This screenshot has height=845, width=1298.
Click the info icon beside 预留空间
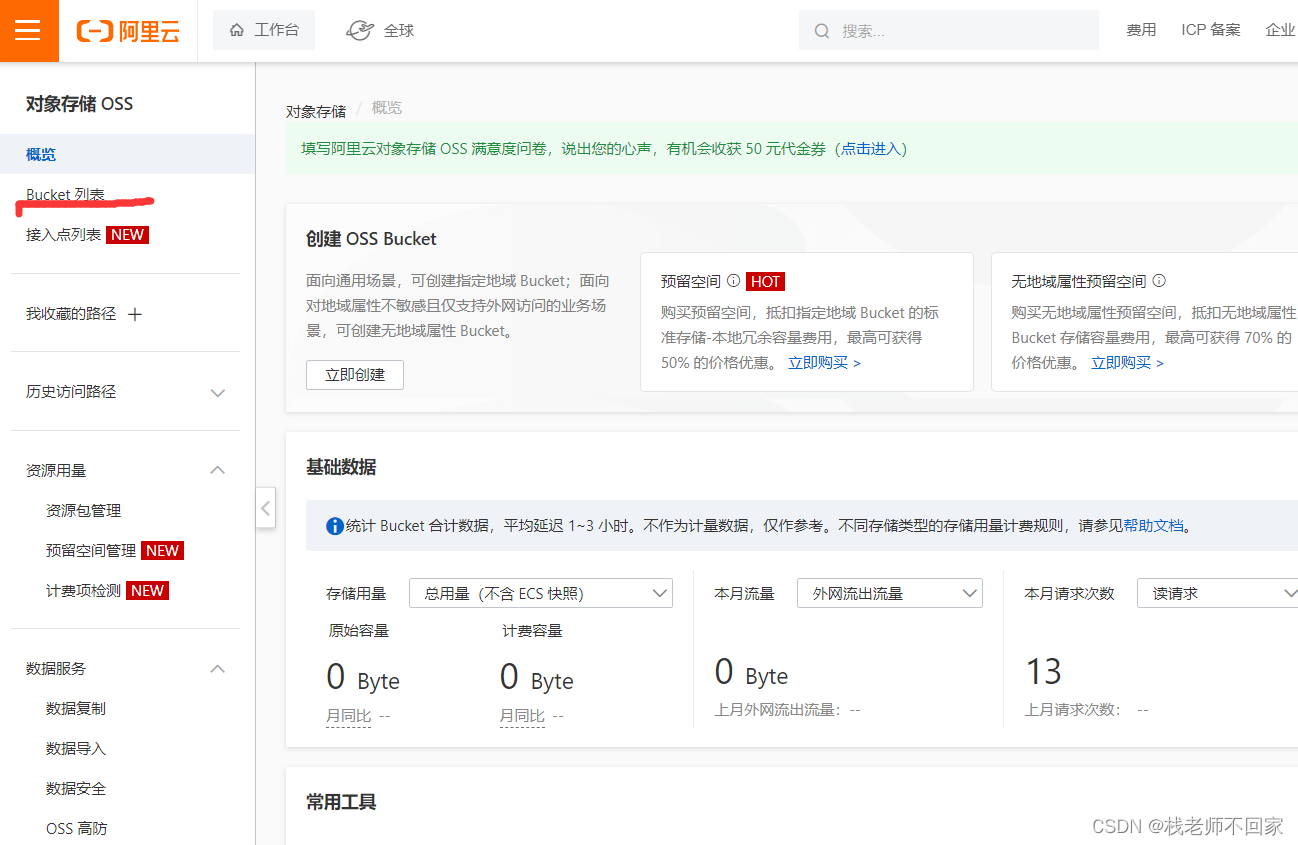tap(733, 281)
